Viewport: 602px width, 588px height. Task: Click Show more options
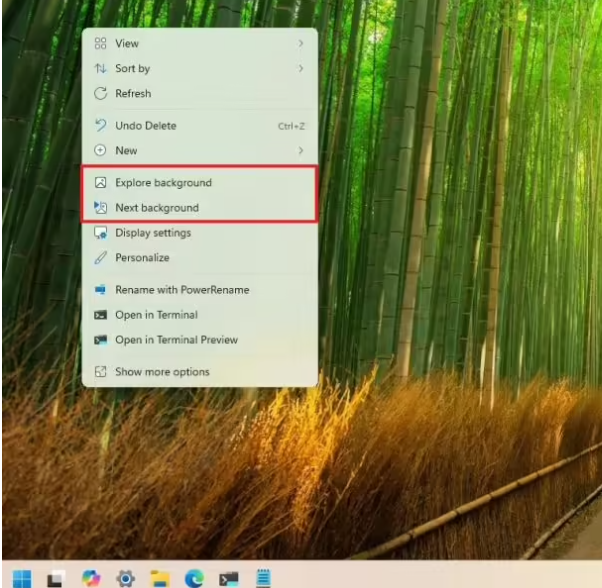click(162, 372)
